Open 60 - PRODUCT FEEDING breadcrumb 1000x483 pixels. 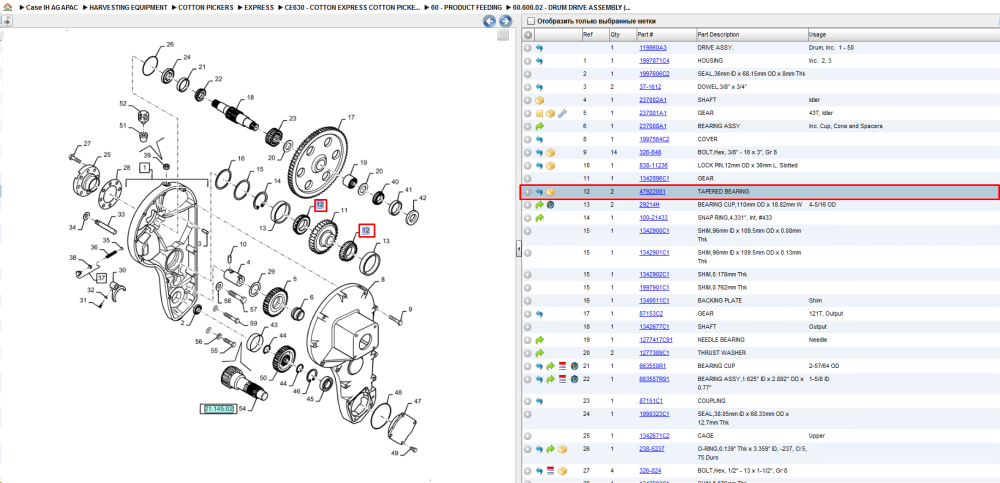point(466,8)
